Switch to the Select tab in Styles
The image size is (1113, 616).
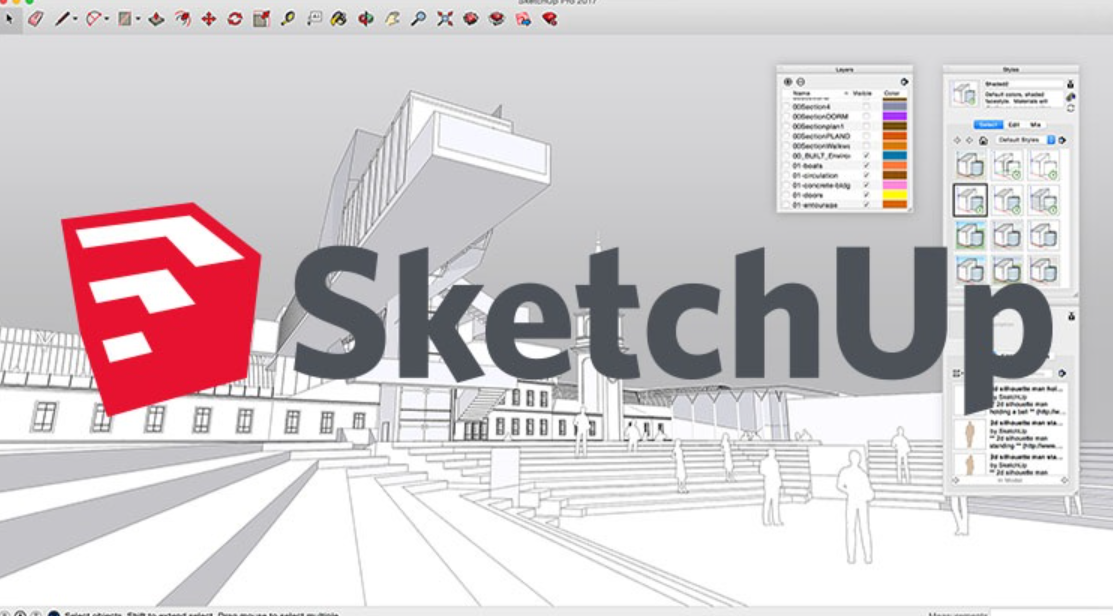[x=987, y=125]
